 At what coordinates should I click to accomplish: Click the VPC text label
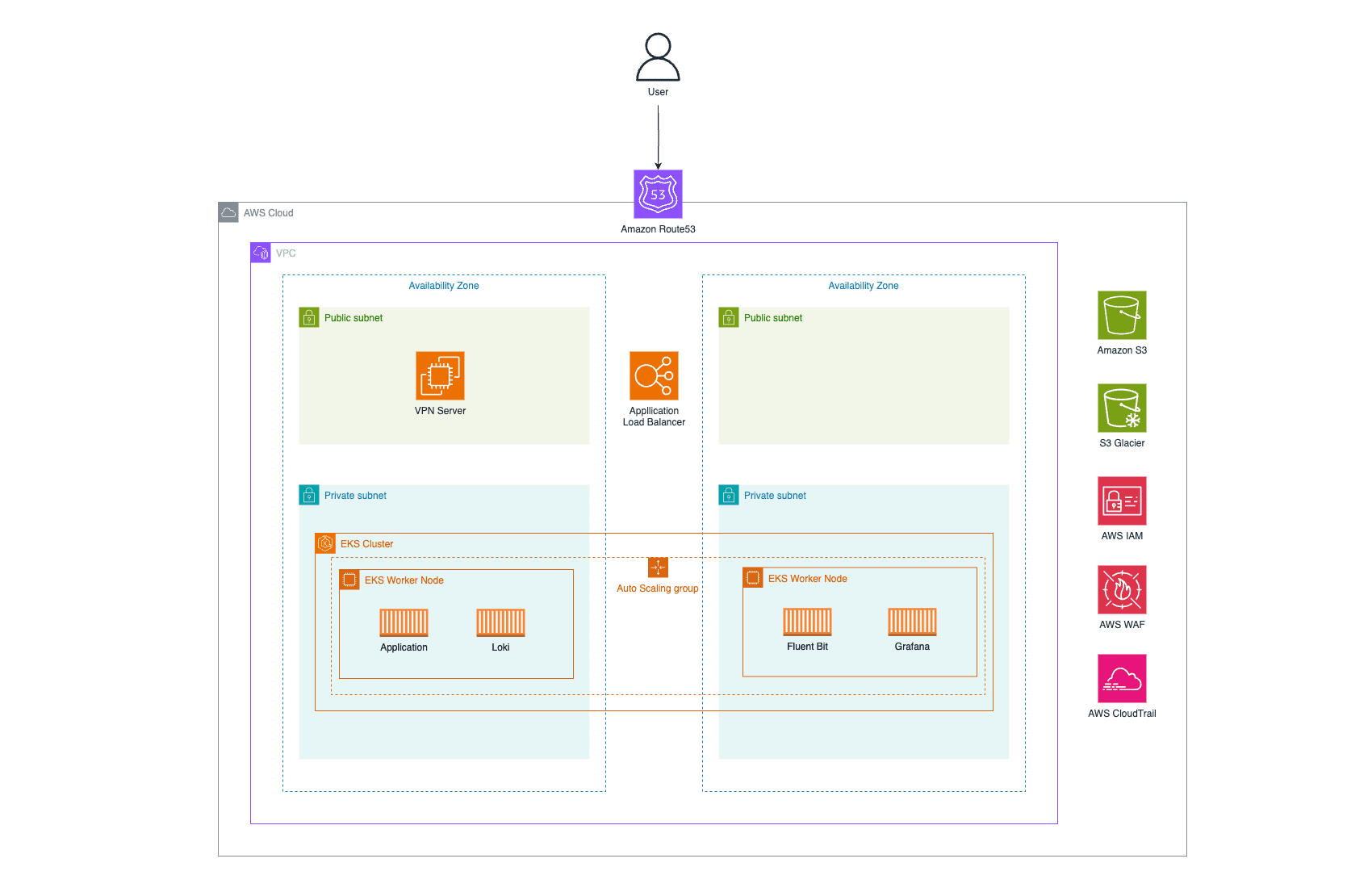pos(286,253)
